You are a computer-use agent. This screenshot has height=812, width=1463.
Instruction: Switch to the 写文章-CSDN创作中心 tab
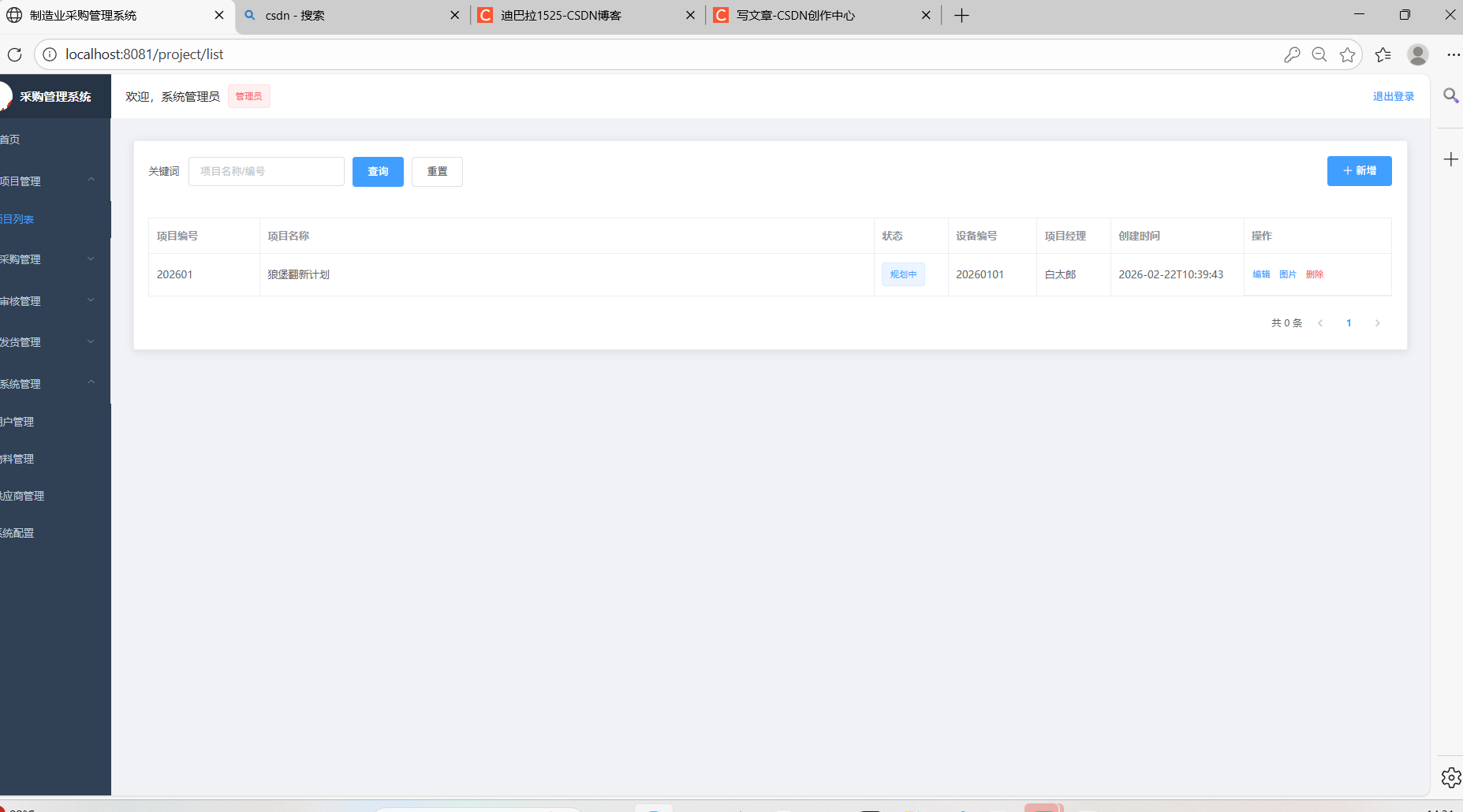click(x=823, y=15)
